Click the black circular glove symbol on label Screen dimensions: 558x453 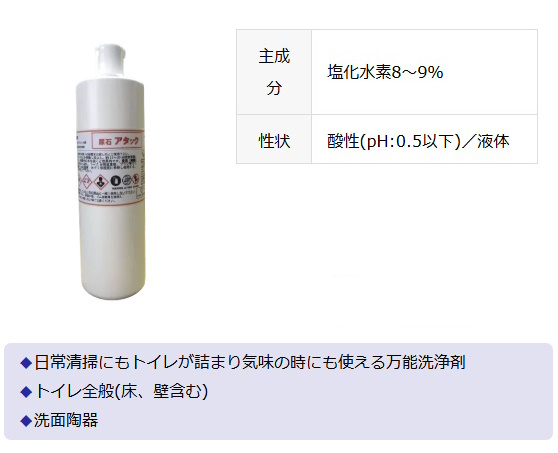(x=116, y=181)
